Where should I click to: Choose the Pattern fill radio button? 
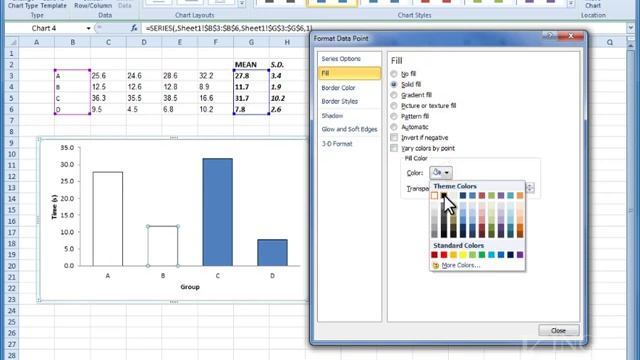click(394, 116)
